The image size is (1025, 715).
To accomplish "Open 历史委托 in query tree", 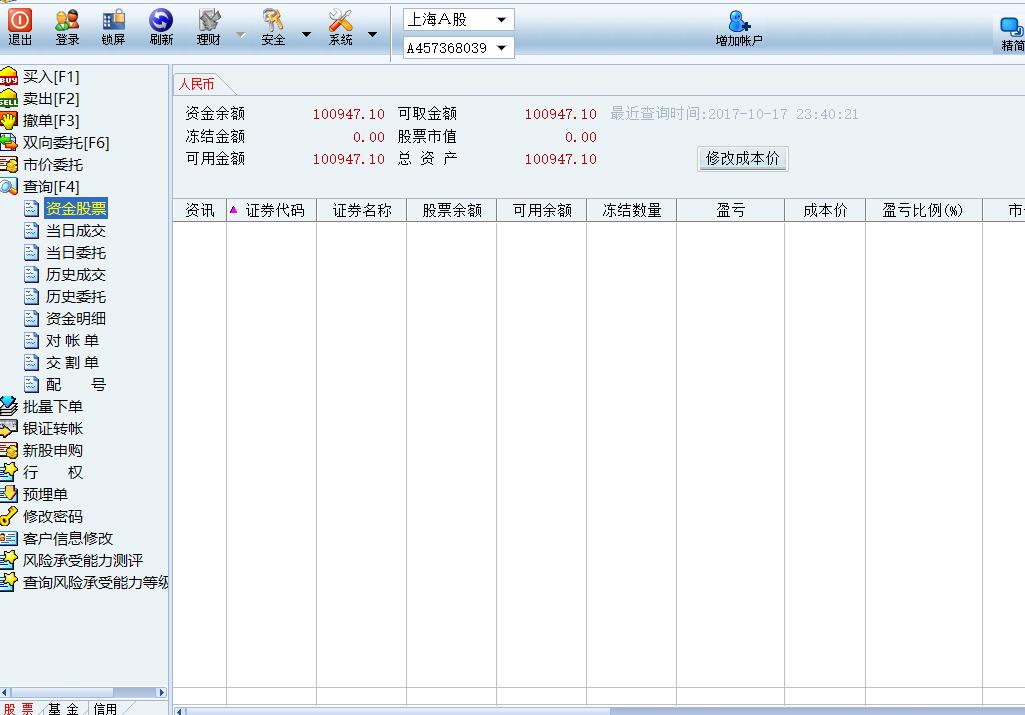I will pos(76,297).
